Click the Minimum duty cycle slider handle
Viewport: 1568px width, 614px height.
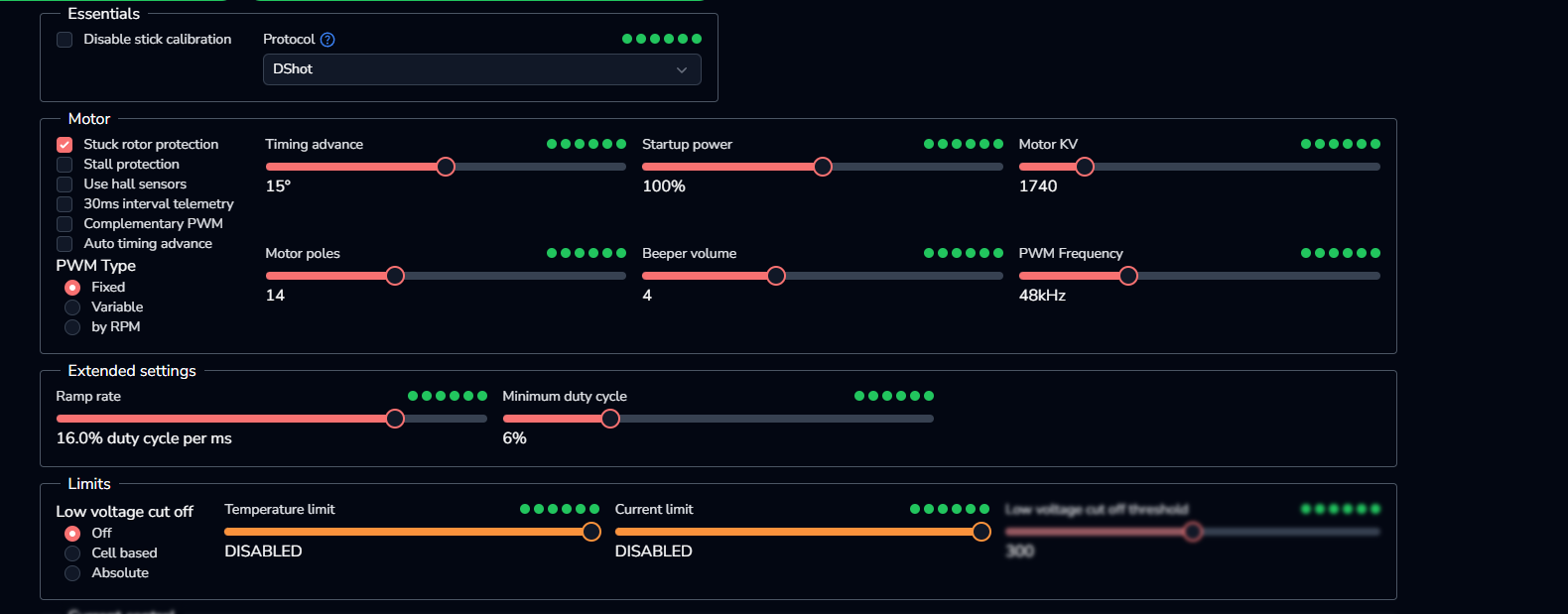(610, 419)
